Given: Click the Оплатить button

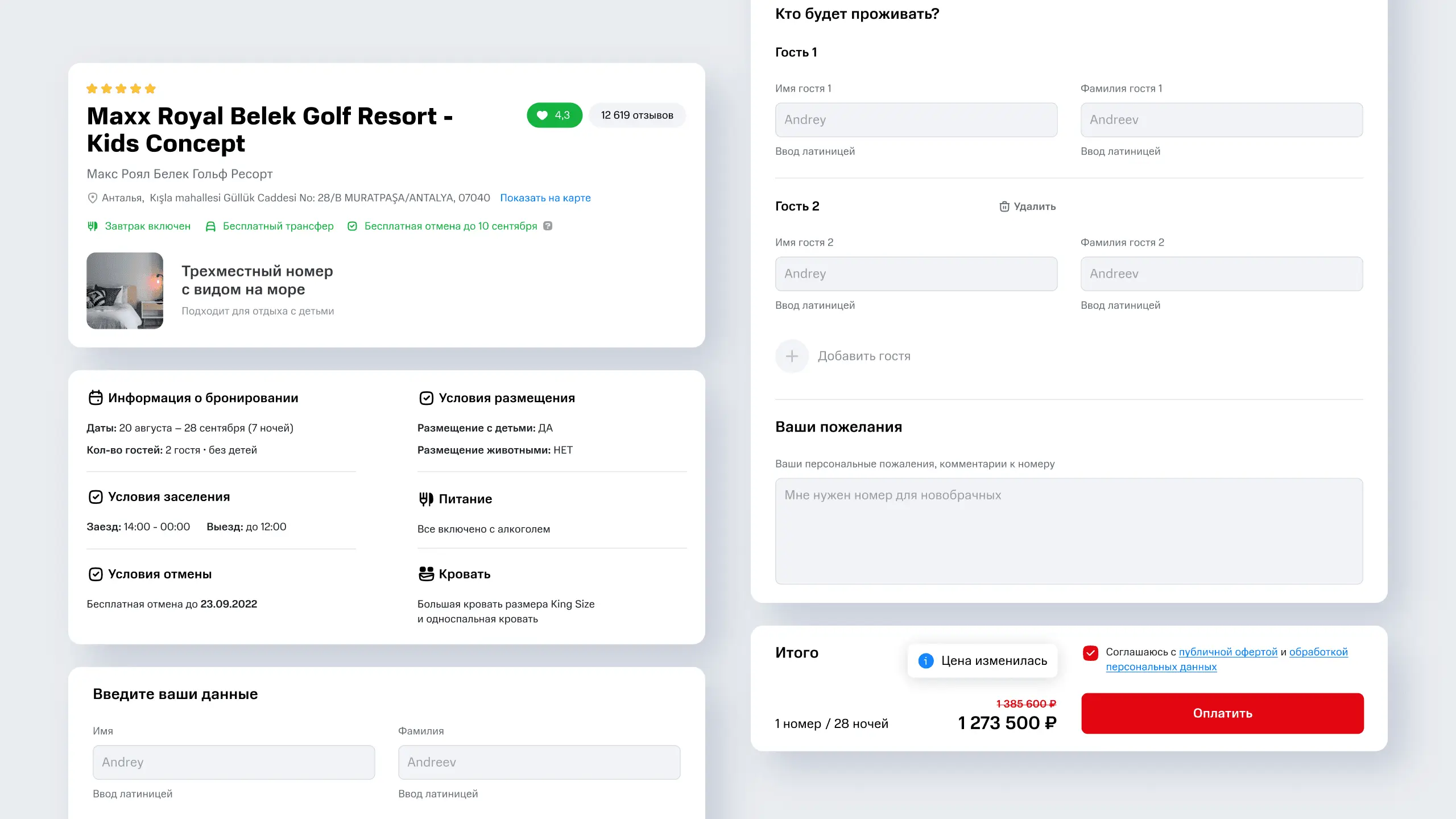Looking at the screenshot, I should (x=1222, y=713).
